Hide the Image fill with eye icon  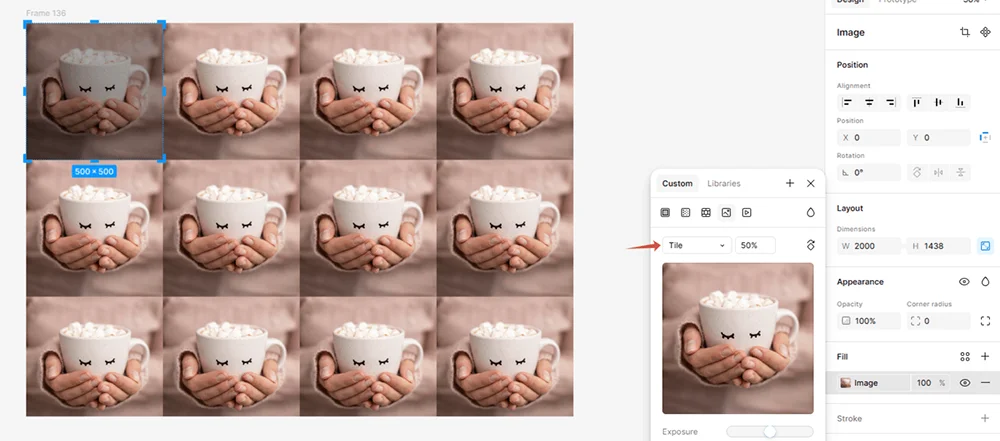965,383
